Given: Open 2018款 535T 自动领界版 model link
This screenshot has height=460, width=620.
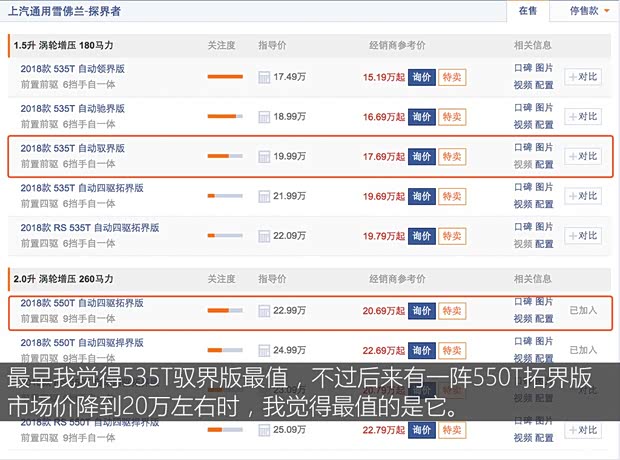Looking at the screenshot, I should pos(73,69).
